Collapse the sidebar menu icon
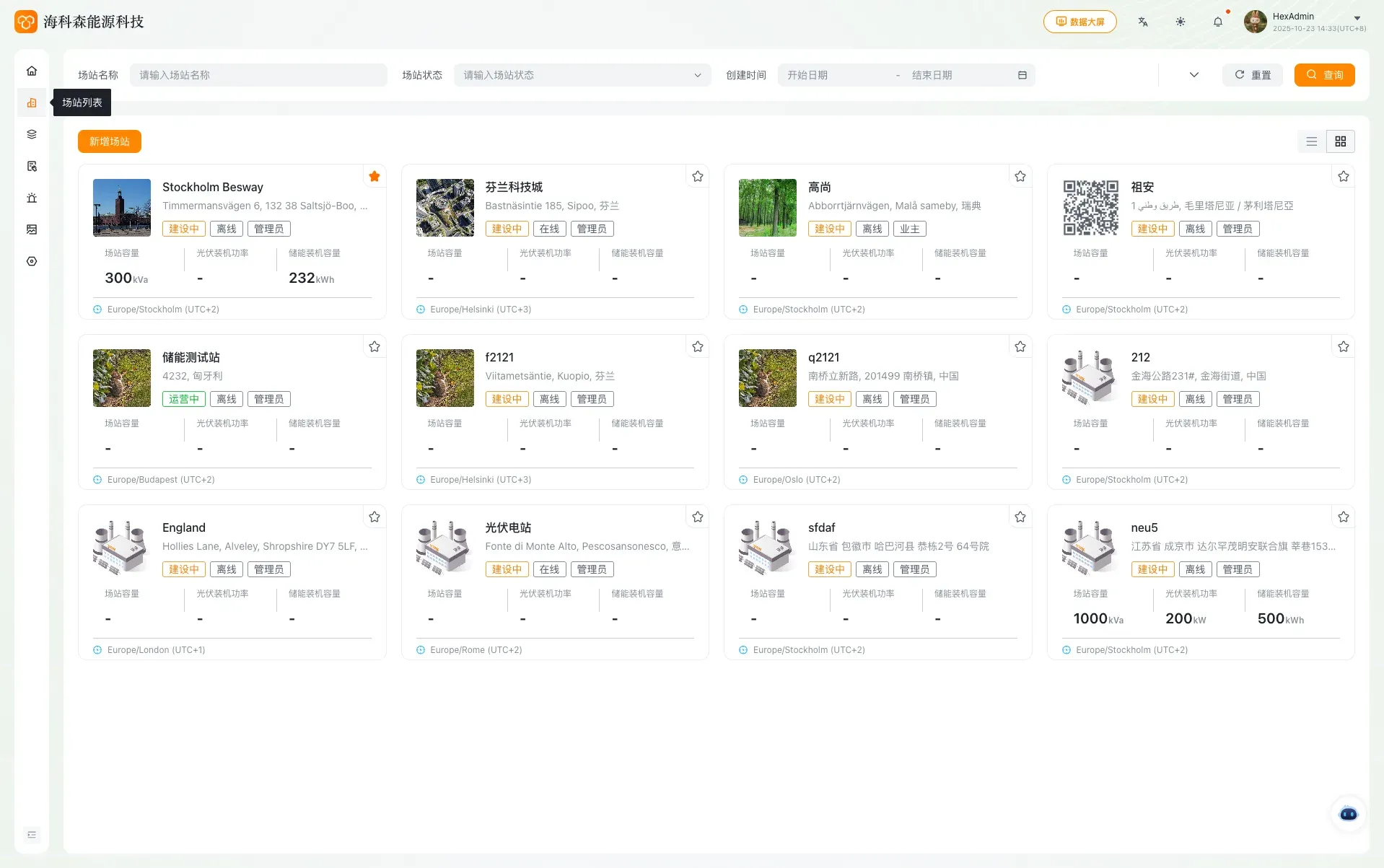Image resolution: width=1384 pixels, height=868 pixels. (32, 835)
